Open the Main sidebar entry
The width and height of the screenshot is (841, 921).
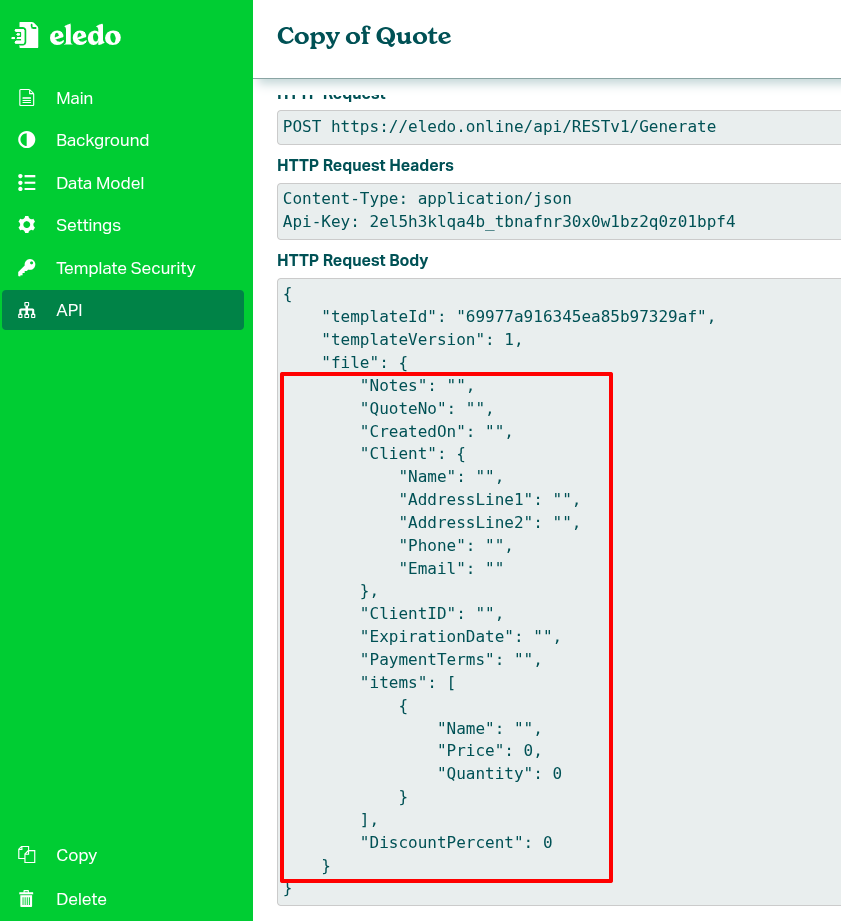pyautogui.click(x=76, y=98)
